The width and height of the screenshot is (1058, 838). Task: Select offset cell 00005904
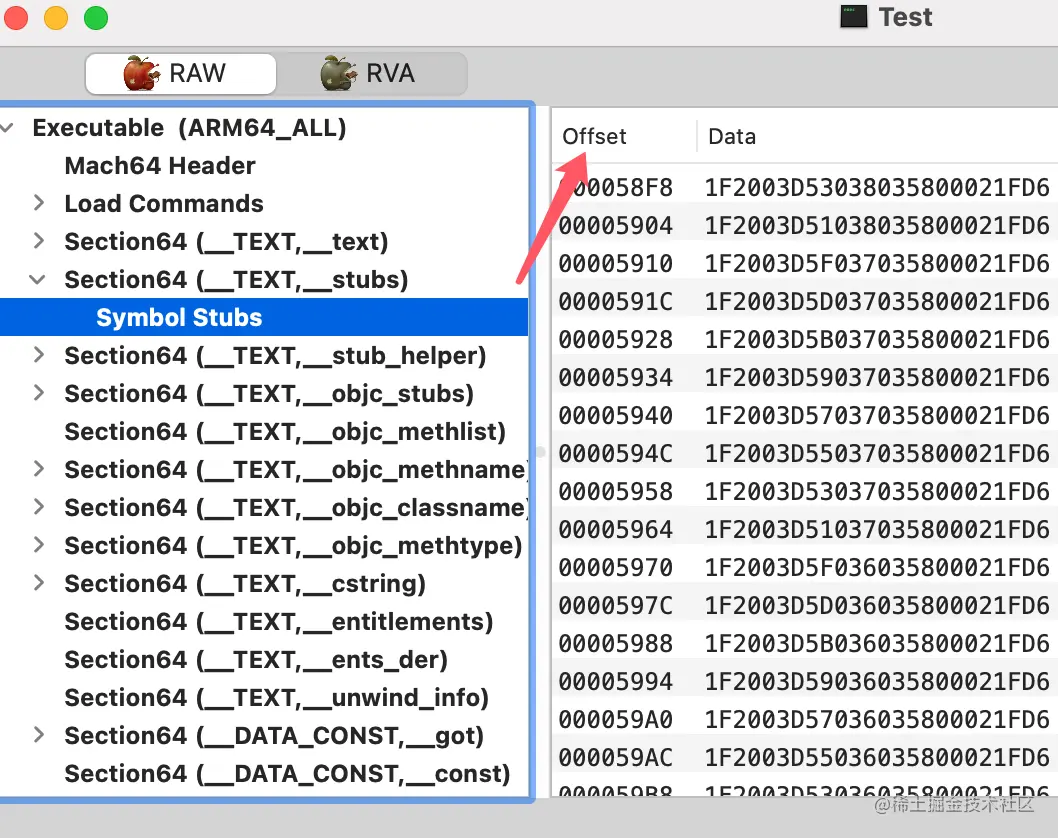click(615, 225)
